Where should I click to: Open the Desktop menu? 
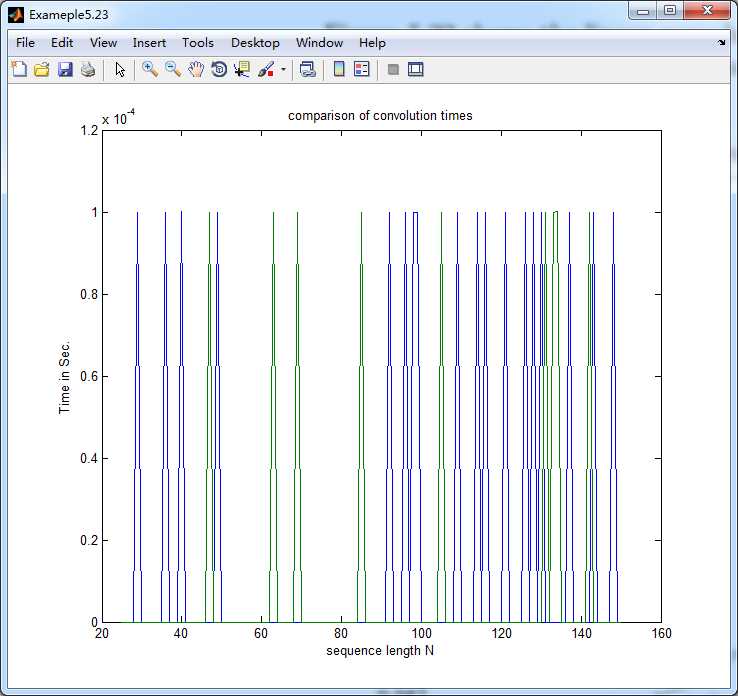tap(255, 43)
